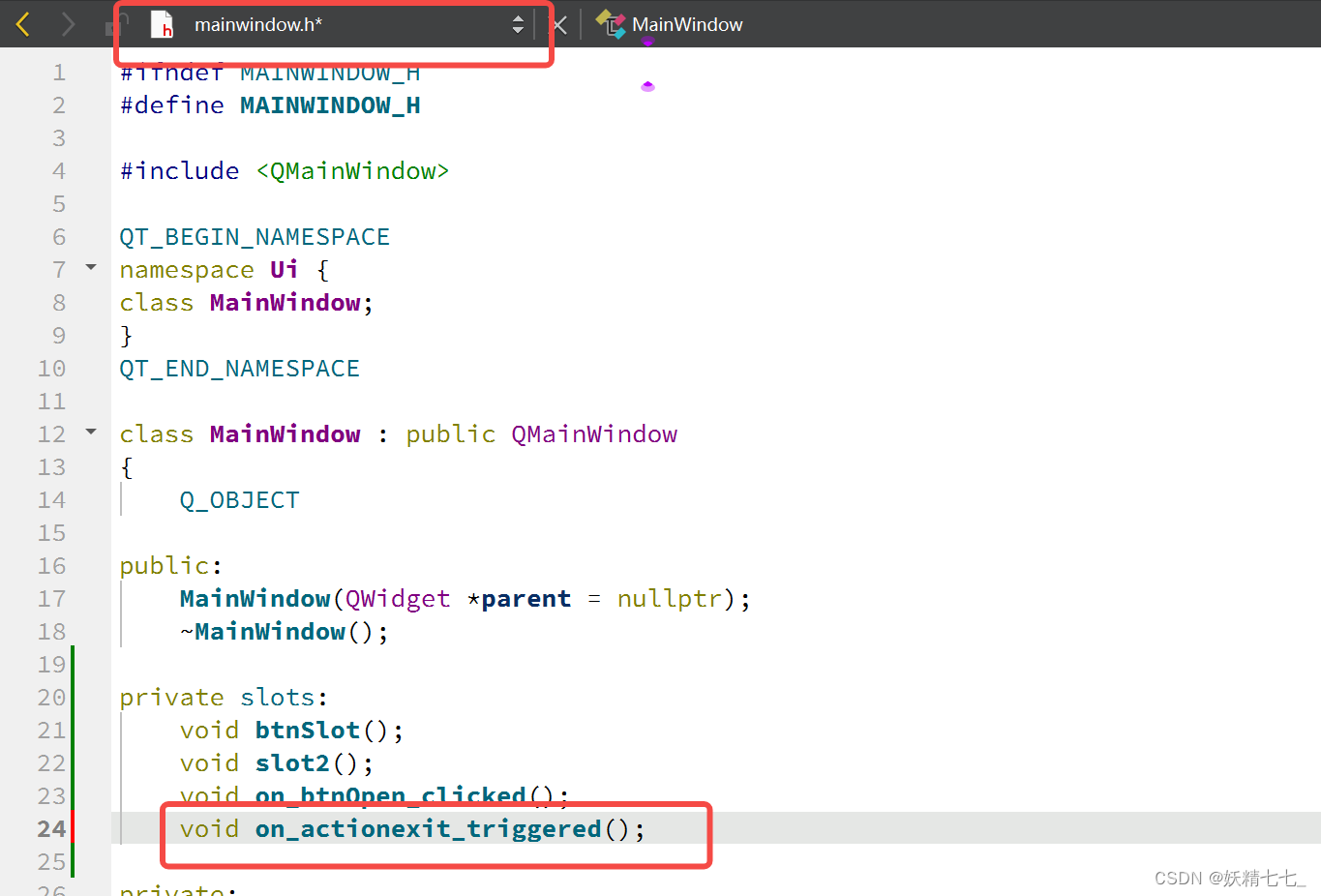Click the void keyword on line 24

(x=210, y=829)
